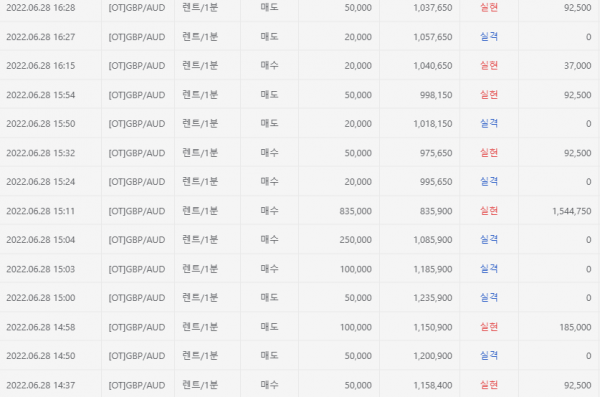
Task: Select the 1,235,900 balance value
Action: [x=433, y=298]
